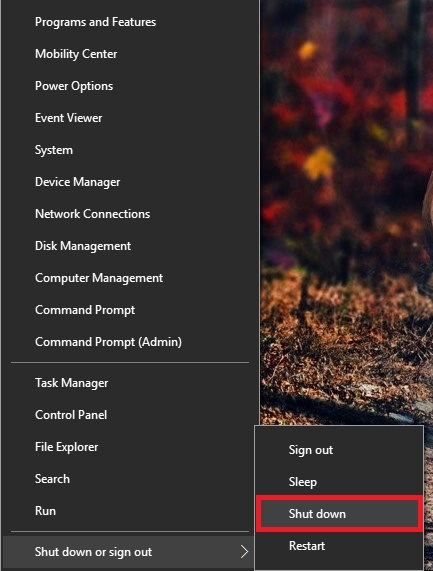The width and height of the screenshot is (433, 571).
Task: Select Shut down in the submenu
Action: coord(339,514)
